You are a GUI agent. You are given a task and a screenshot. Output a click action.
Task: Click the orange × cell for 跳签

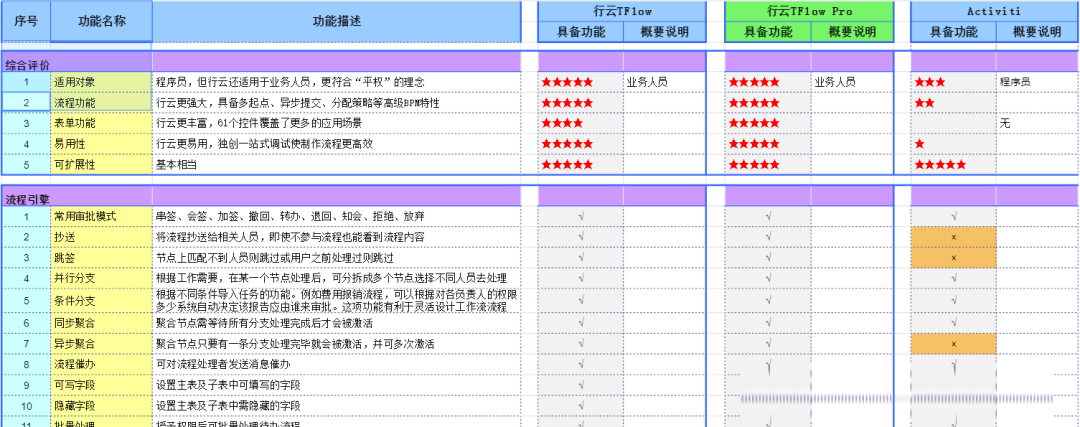[x=954, y=258]
